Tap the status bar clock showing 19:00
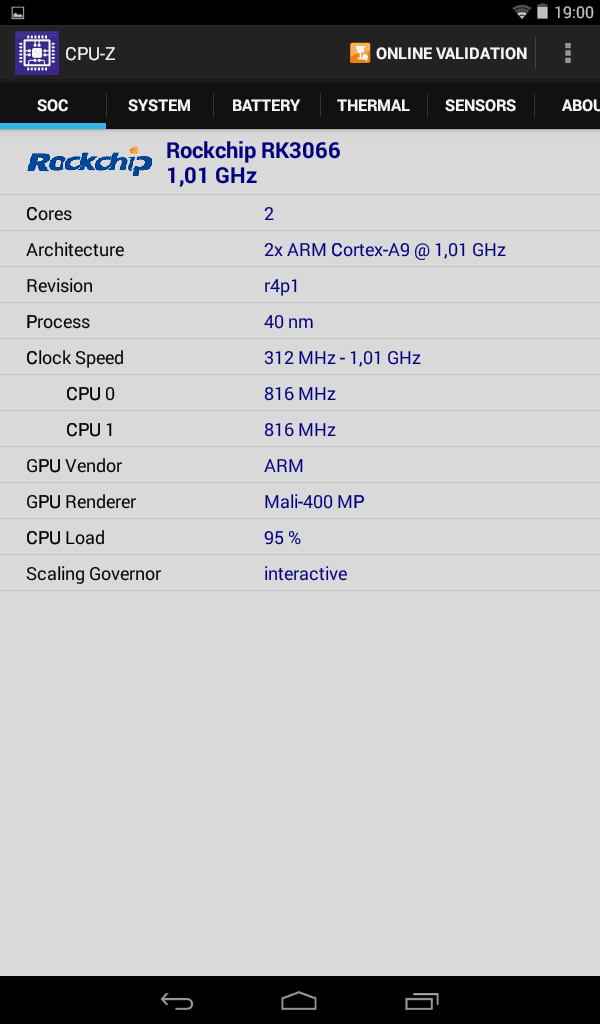The height and width of the screenshot is (1024, 600). pos(574,12)
